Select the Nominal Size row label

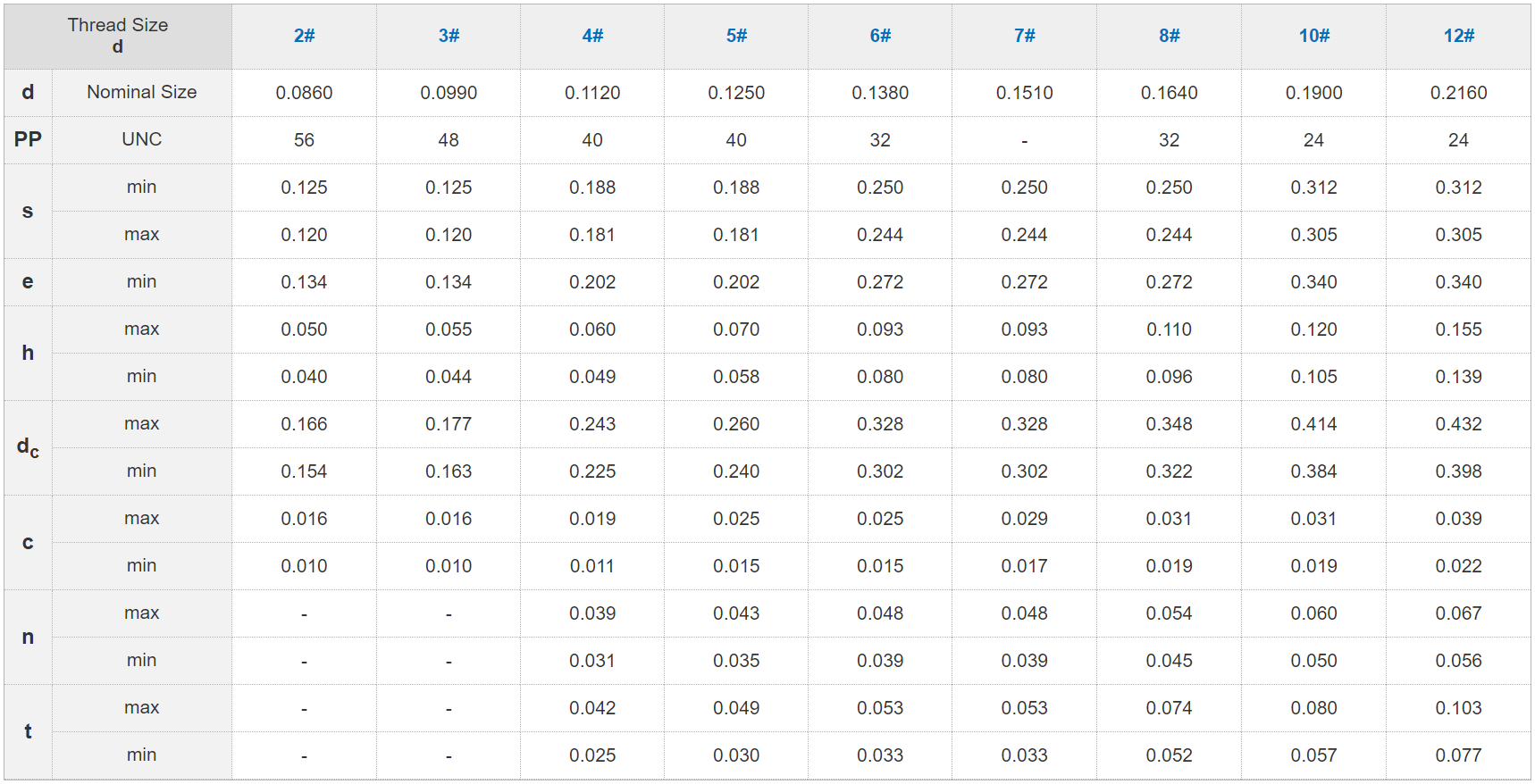coord(141,92)
